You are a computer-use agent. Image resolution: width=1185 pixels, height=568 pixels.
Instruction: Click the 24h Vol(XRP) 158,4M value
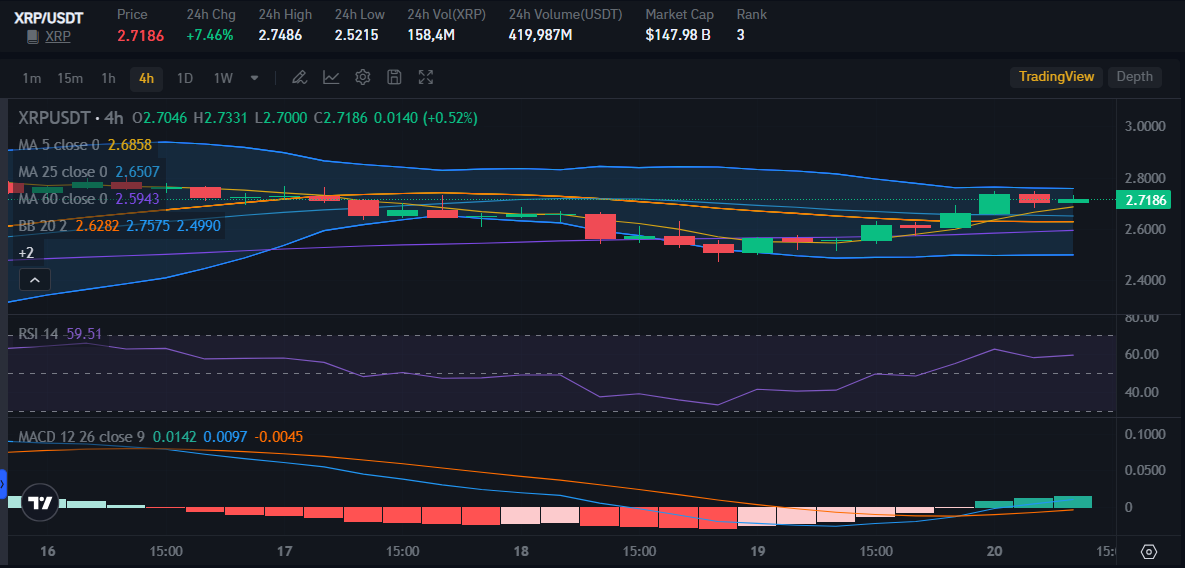click(431, 35)
